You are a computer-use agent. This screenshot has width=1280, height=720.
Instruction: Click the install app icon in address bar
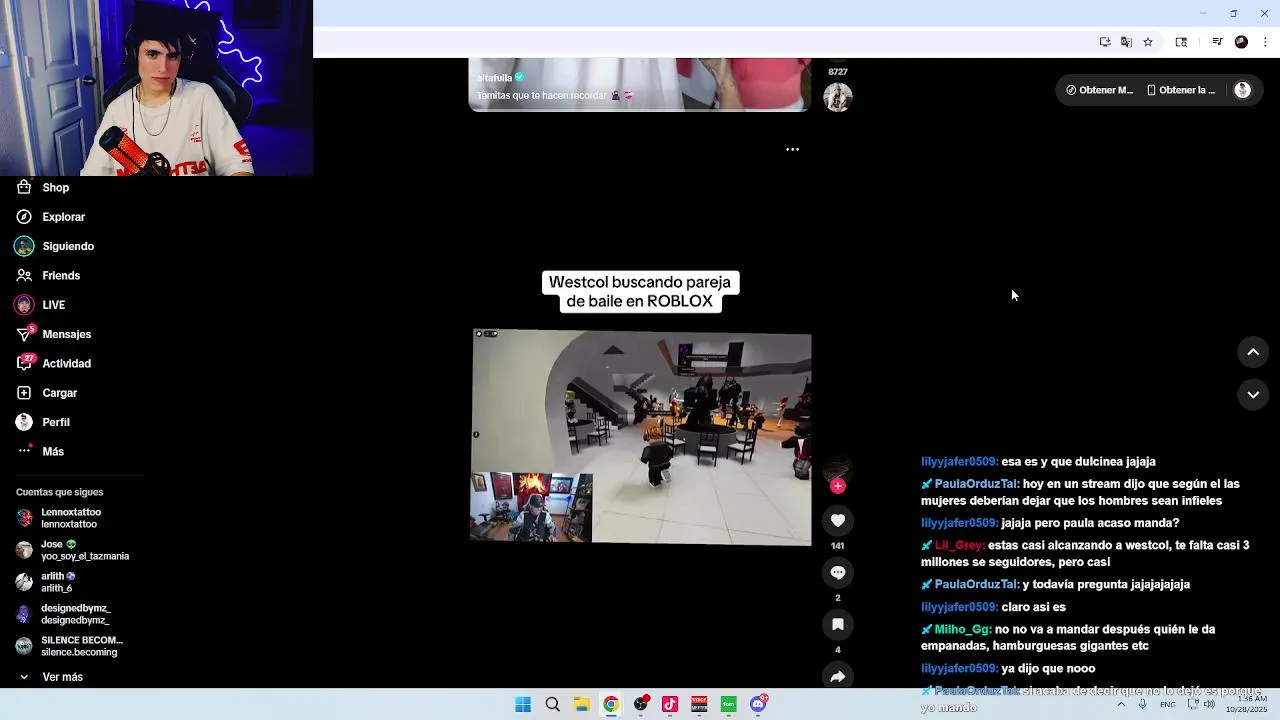click(1105, 42)
